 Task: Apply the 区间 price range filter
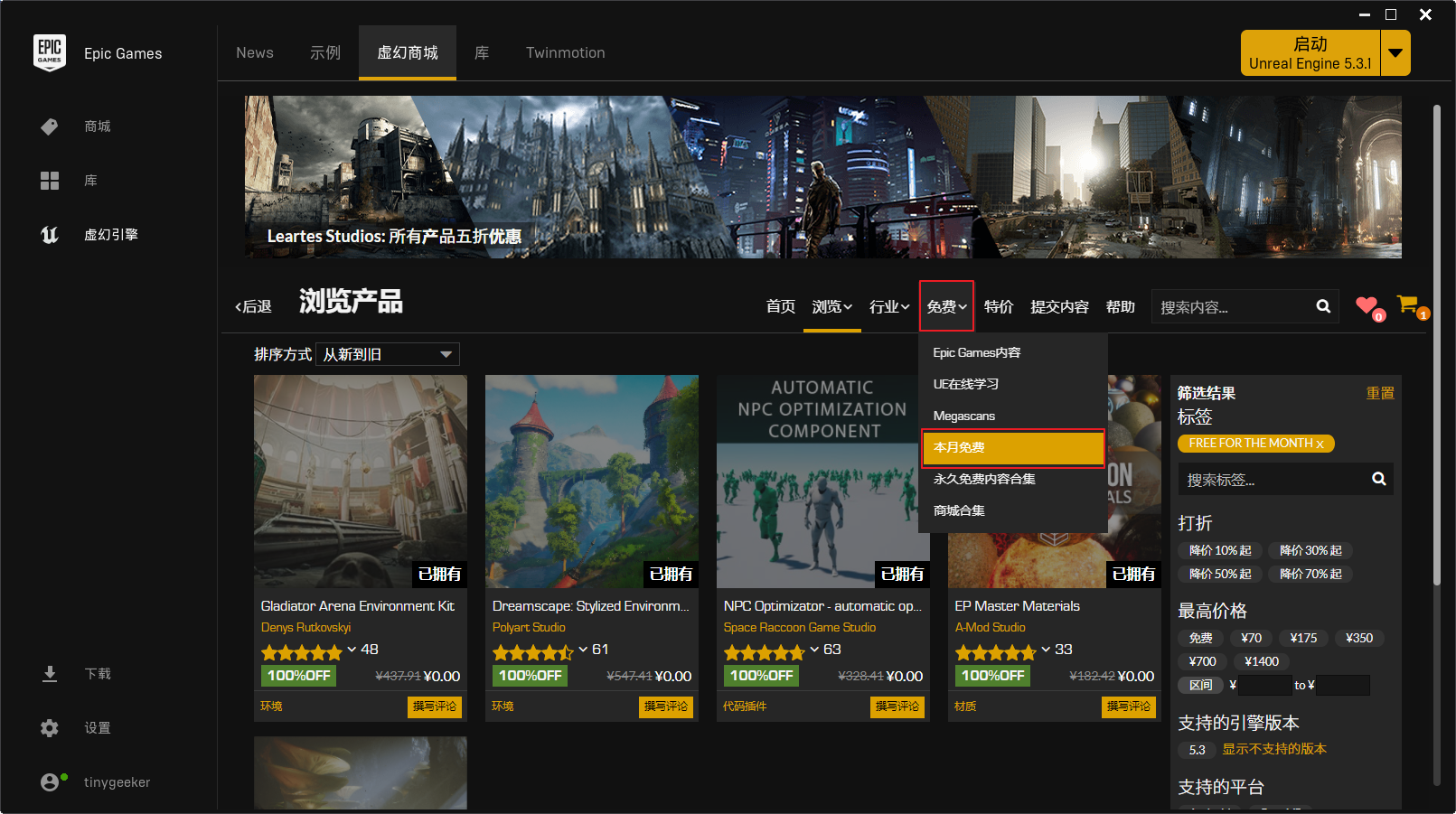tap(1201, 686)
